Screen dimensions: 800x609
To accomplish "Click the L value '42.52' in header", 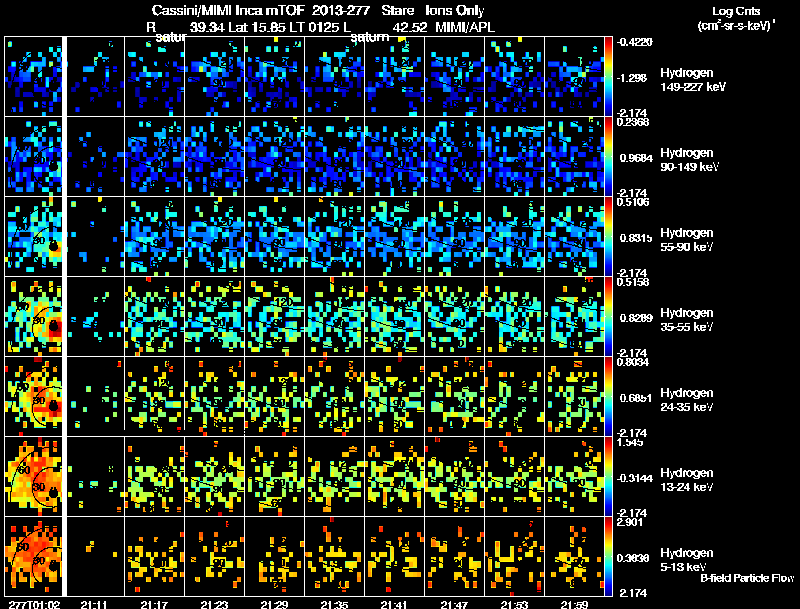I will point(410,27).
